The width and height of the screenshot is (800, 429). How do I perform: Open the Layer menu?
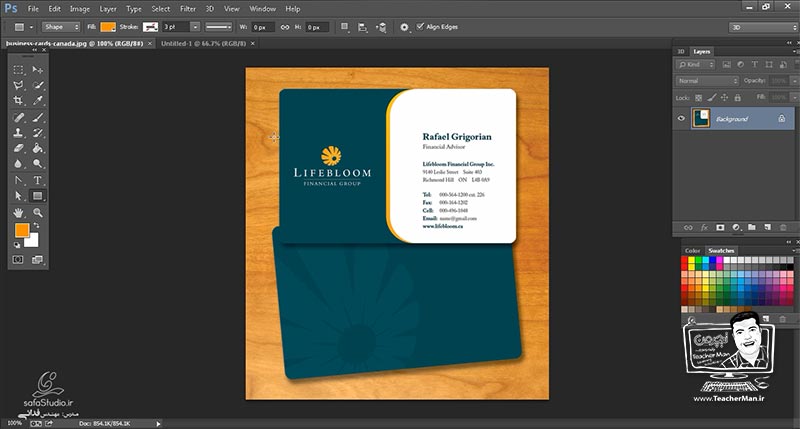click(x=108, y=9)
